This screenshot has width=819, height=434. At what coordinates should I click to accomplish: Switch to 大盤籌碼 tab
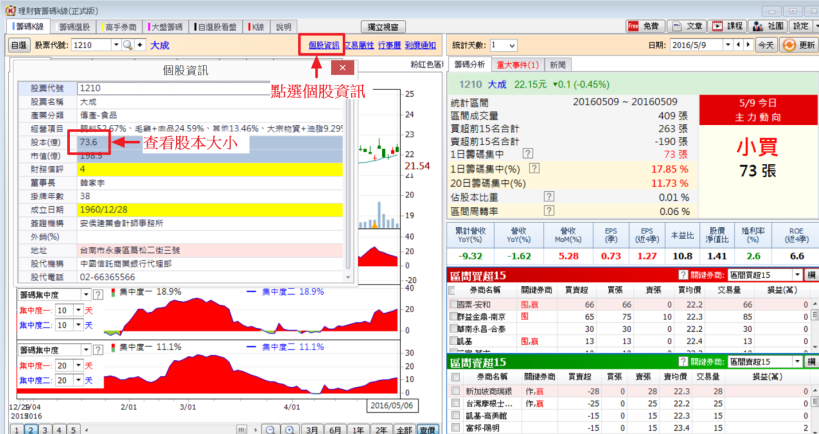166,27
